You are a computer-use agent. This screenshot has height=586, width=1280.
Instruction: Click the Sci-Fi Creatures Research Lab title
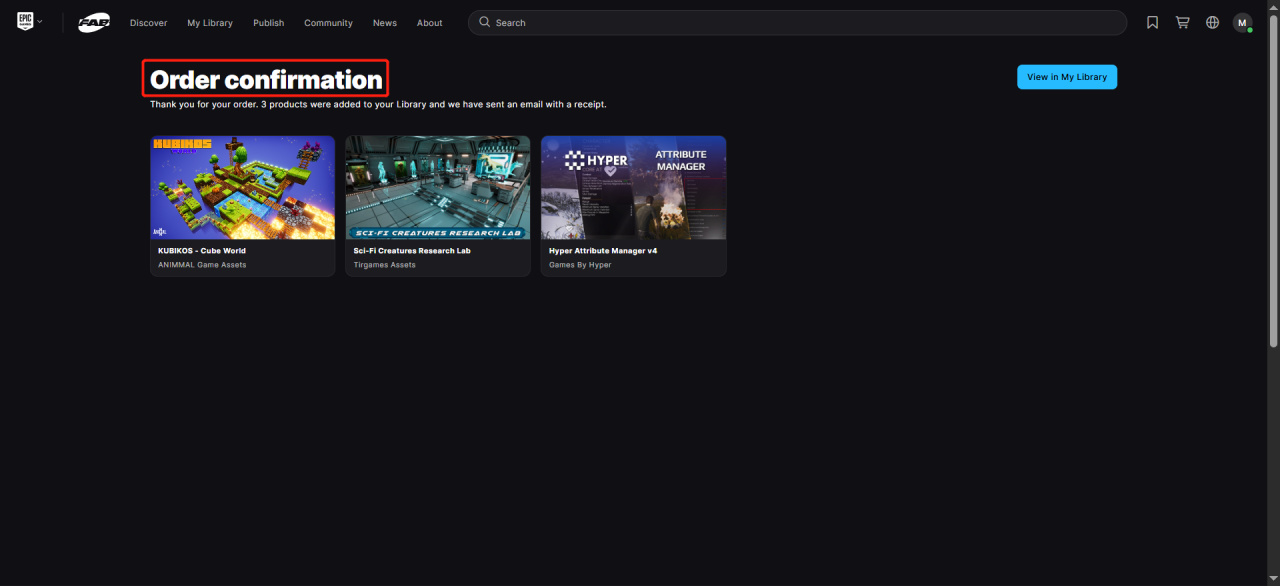pos(412,251)
